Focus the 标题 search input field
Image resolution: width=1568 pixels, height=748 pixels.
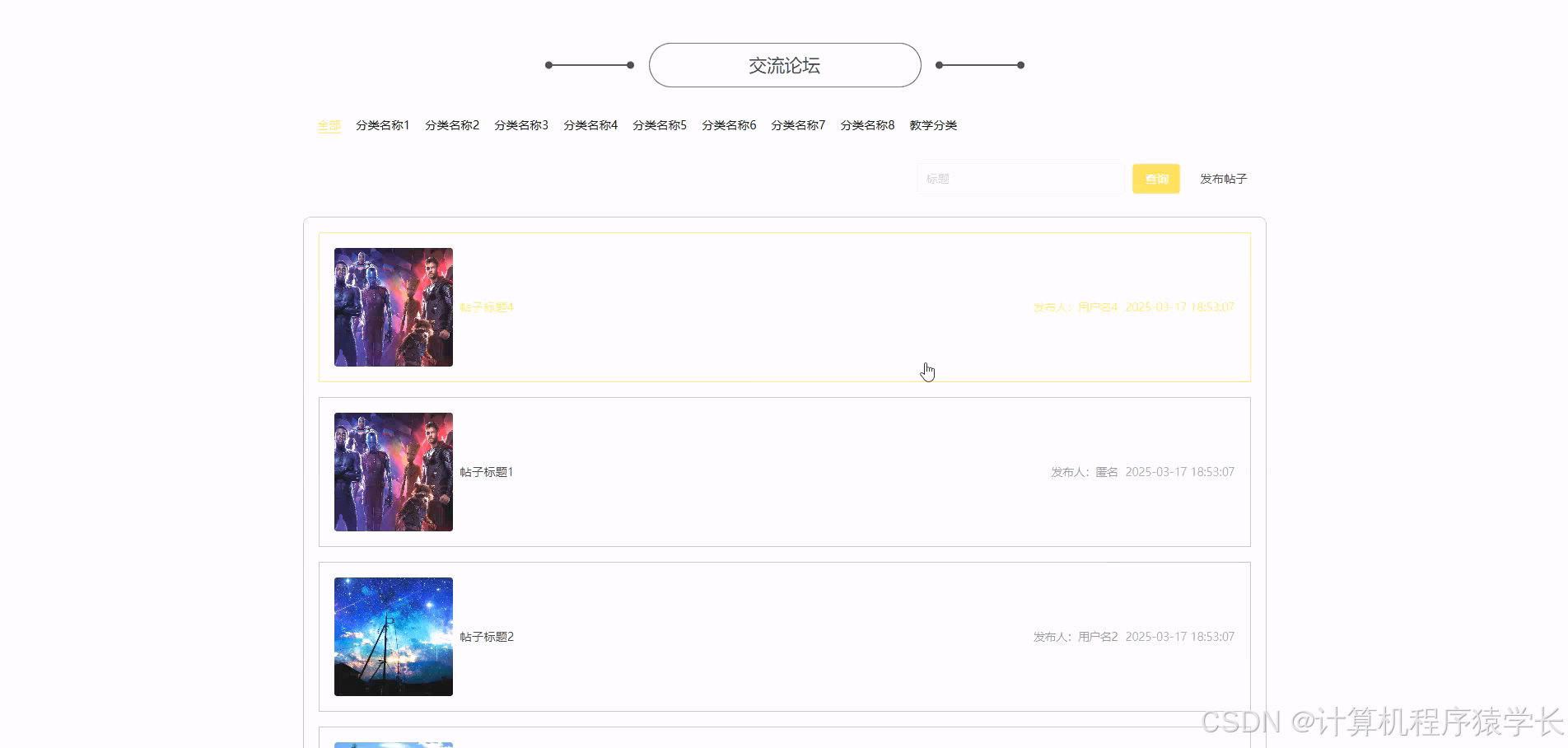click(x=1020, y=179)
